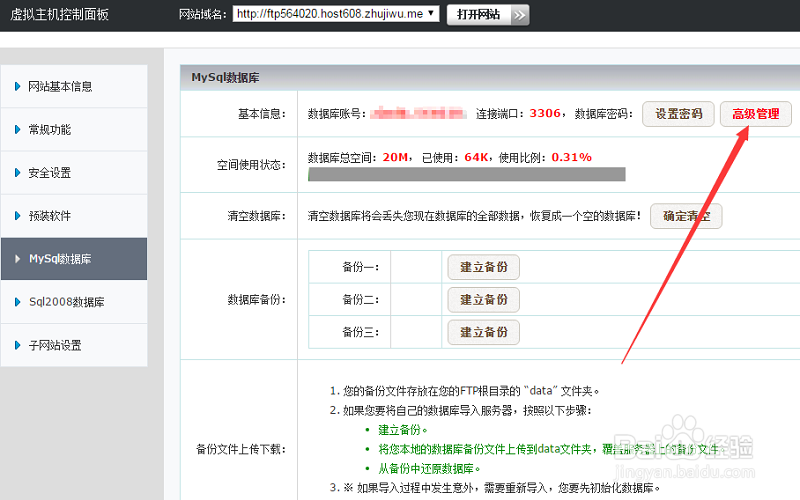This screenshot has width=800, height=500.
Task: Click arrow icon next to 网站基本信息
Action: pos(17,86)
